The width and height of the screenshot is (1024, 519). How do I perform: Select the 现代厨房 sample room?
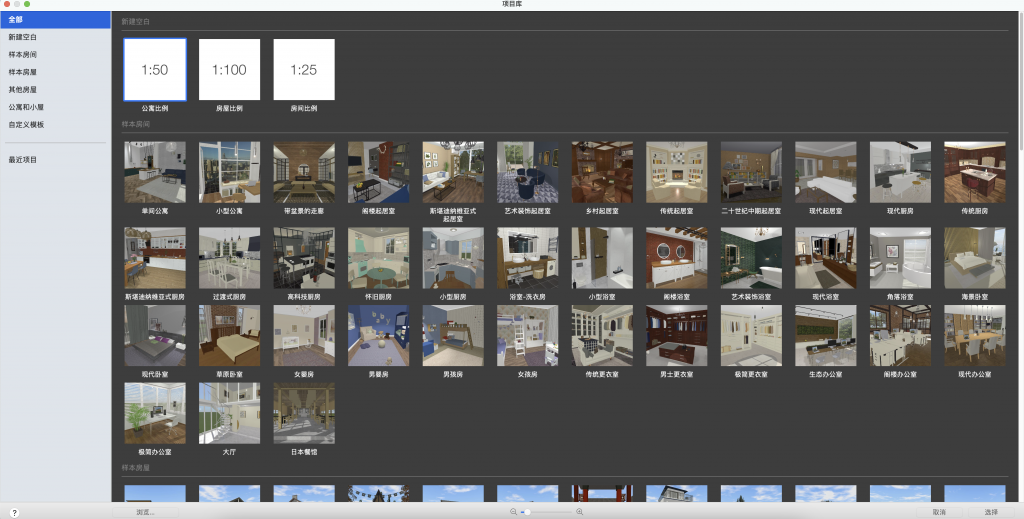[900, 172]
